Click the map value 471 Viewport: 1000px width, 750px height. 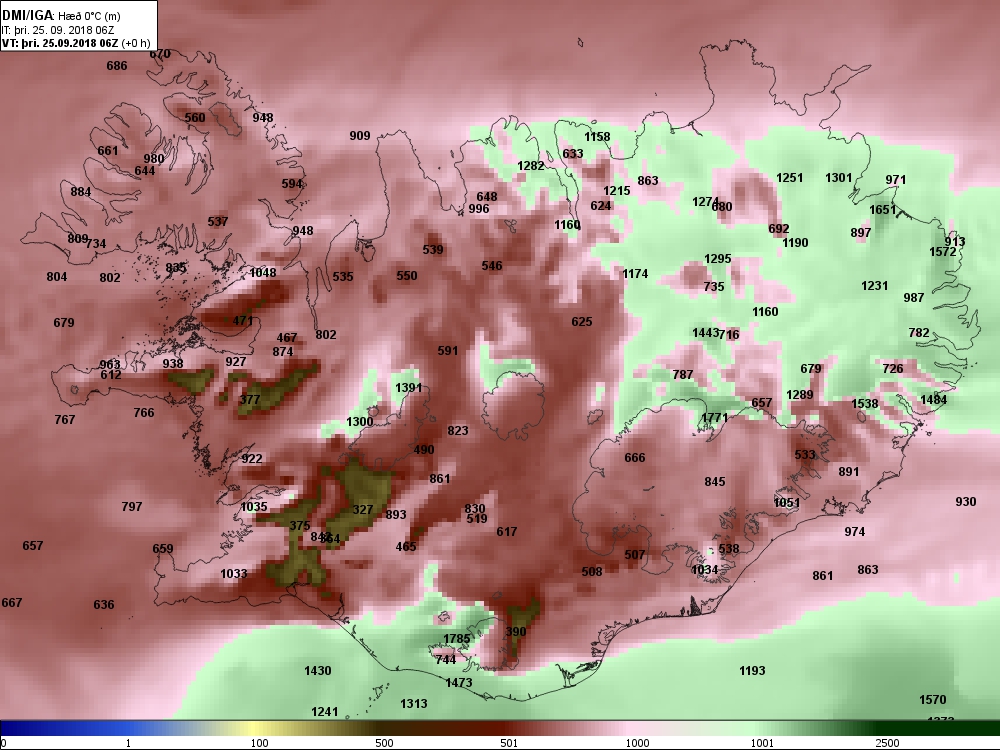pos(243,321)
